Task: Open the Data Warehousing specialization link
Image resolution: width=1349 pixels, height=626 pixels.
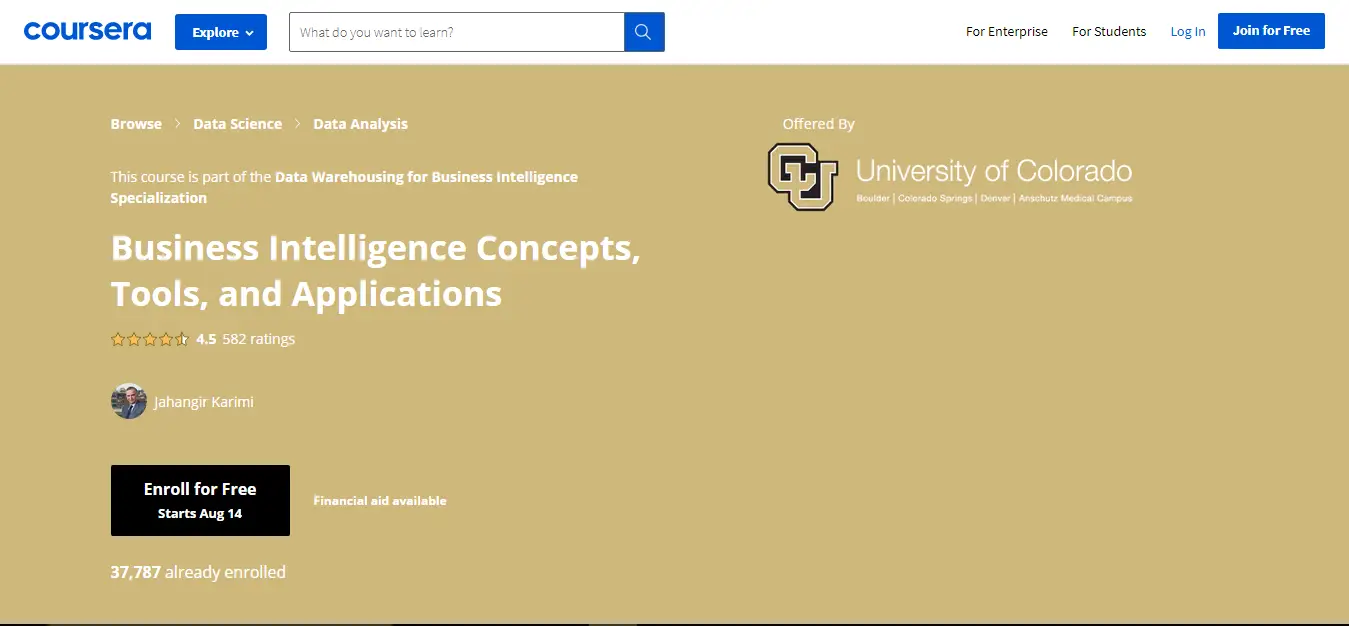Action: tap(425, 176)
